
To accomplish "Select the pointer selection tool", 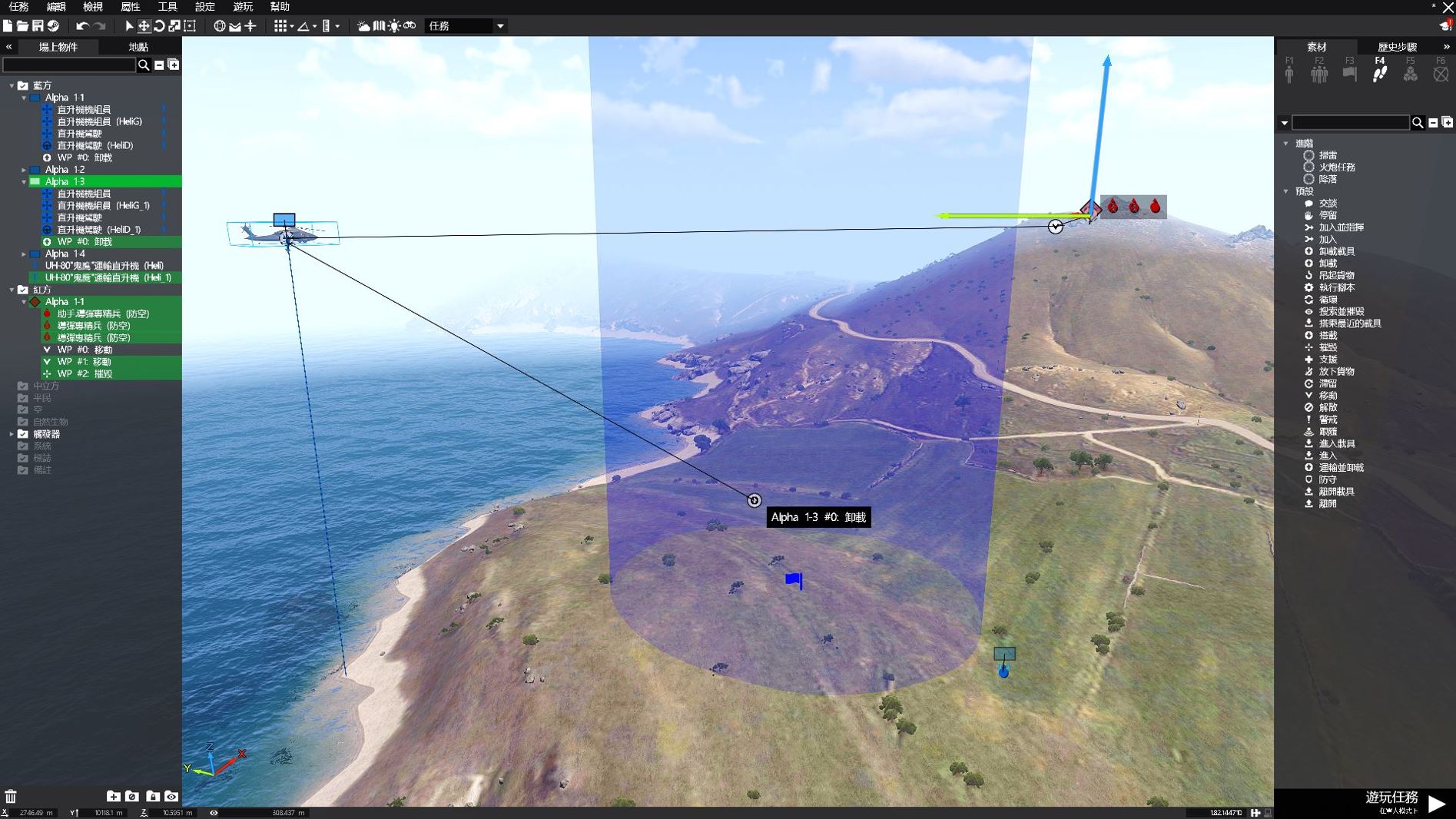I will [129, 25].
